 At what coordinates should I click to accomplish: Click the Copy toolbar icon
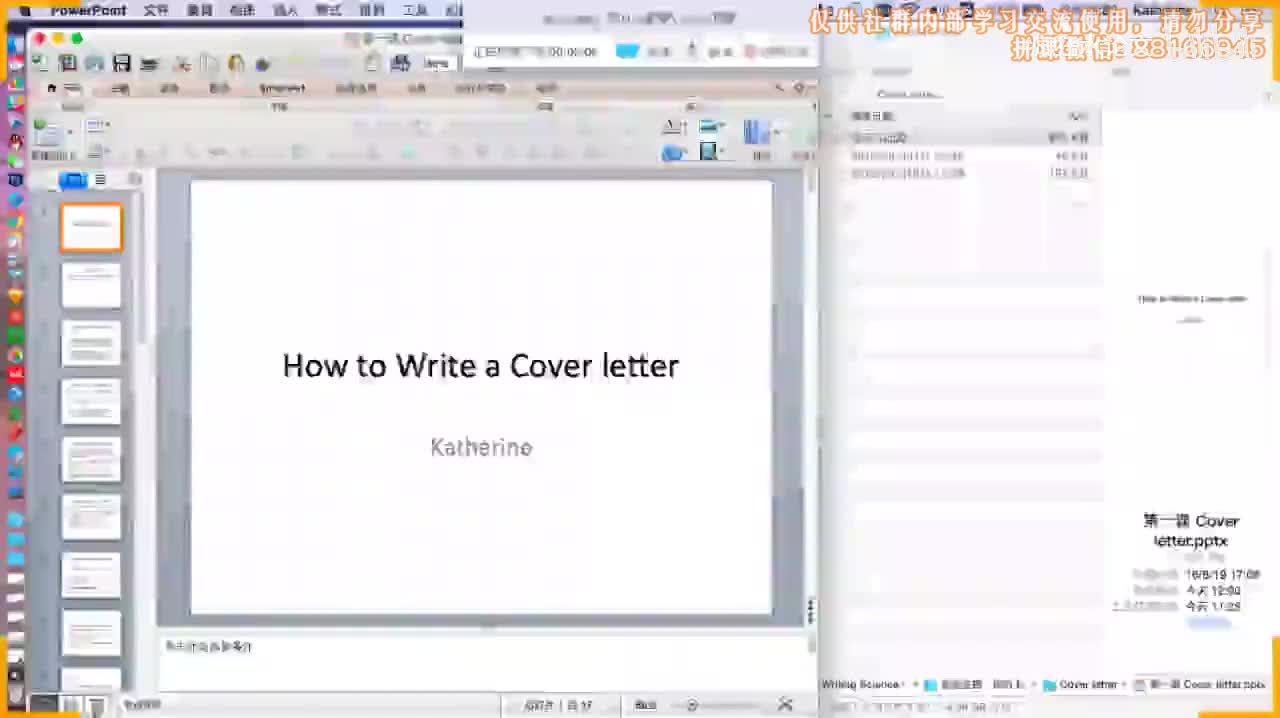click(209, 63)
